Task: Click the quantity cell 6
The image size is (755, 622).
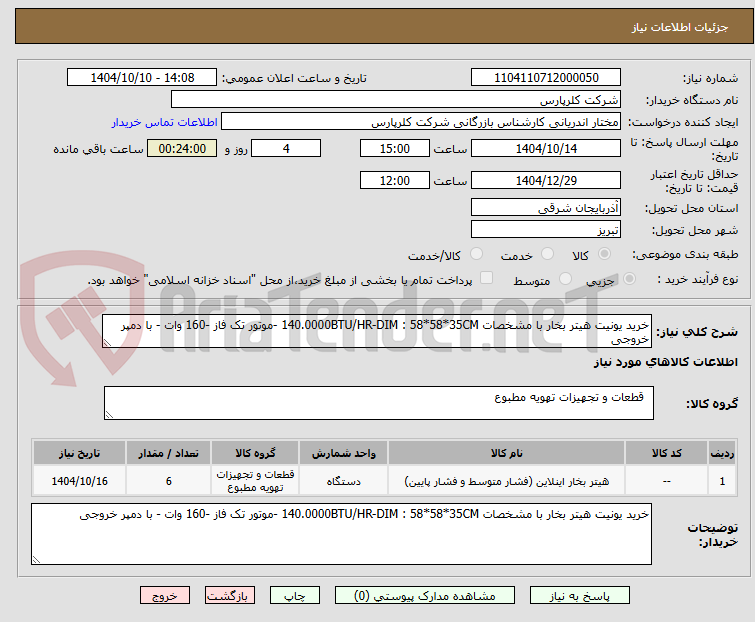Action: pos(169,481)
